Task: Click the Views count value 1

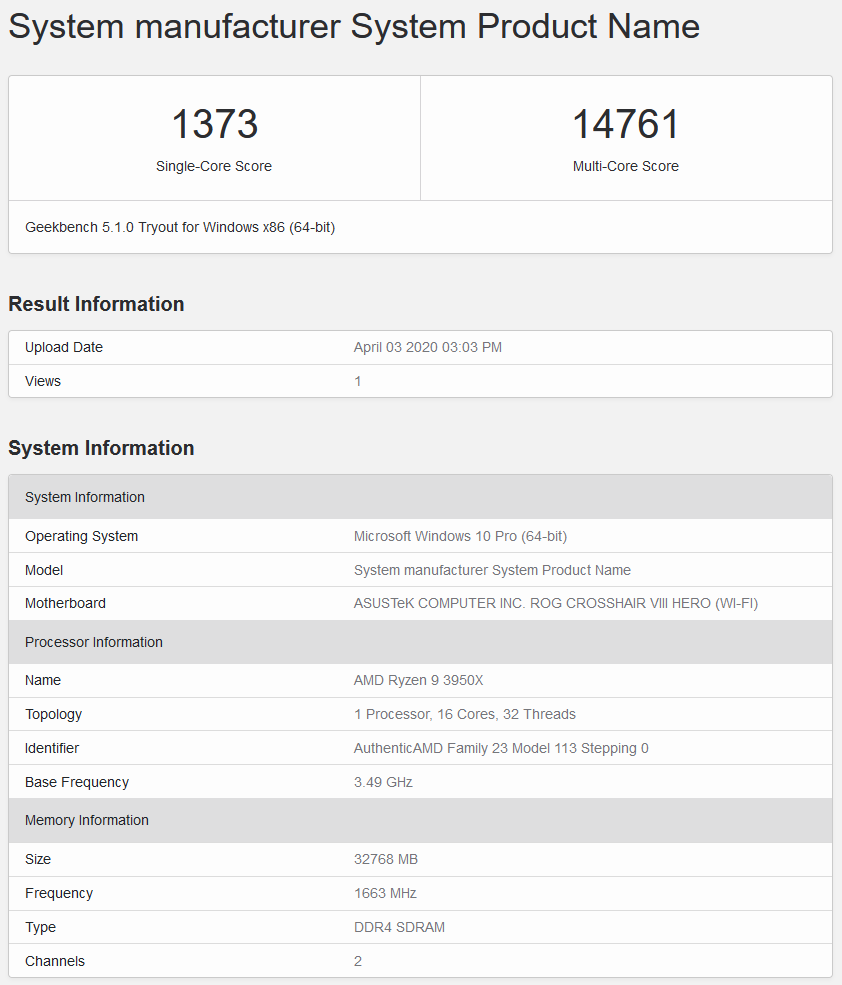Action: [x=358, y=381]
